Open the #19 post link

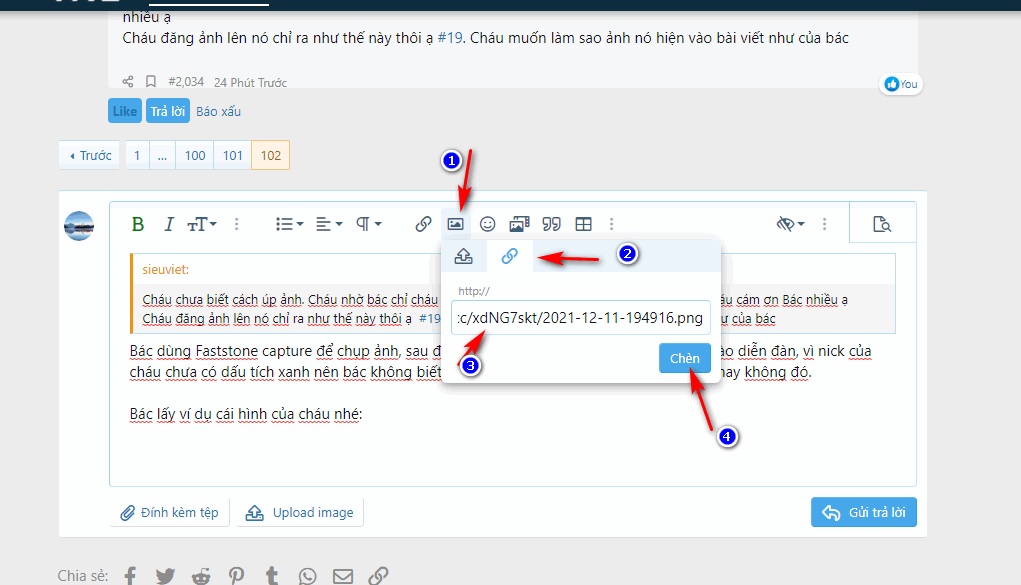point(450,38)
